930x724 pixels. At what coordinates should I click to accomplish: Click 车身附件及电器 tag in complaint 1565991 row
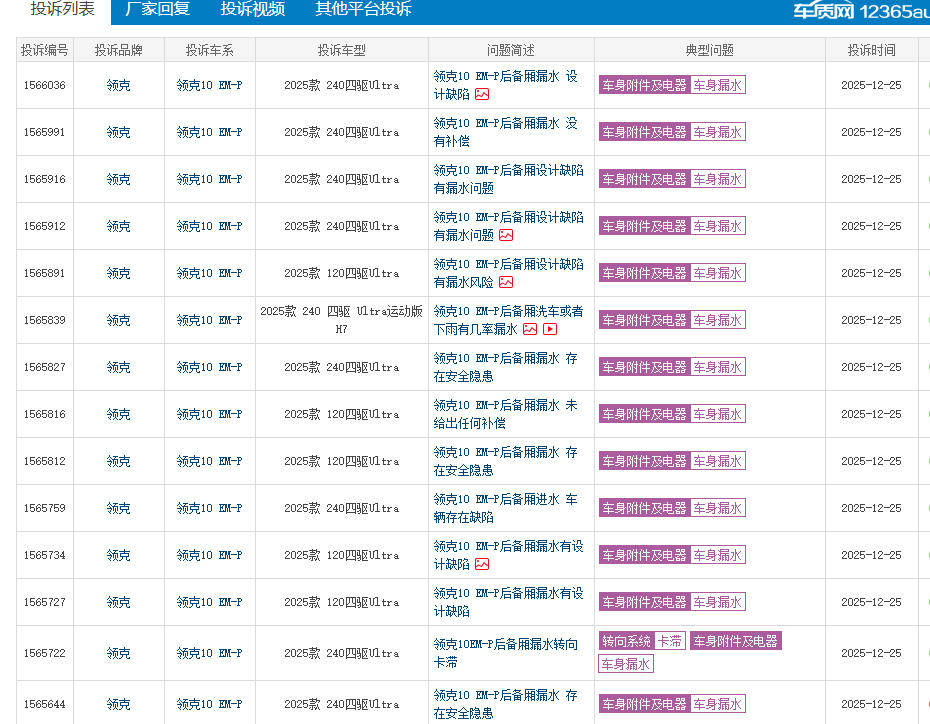click(x=644, y=132)
